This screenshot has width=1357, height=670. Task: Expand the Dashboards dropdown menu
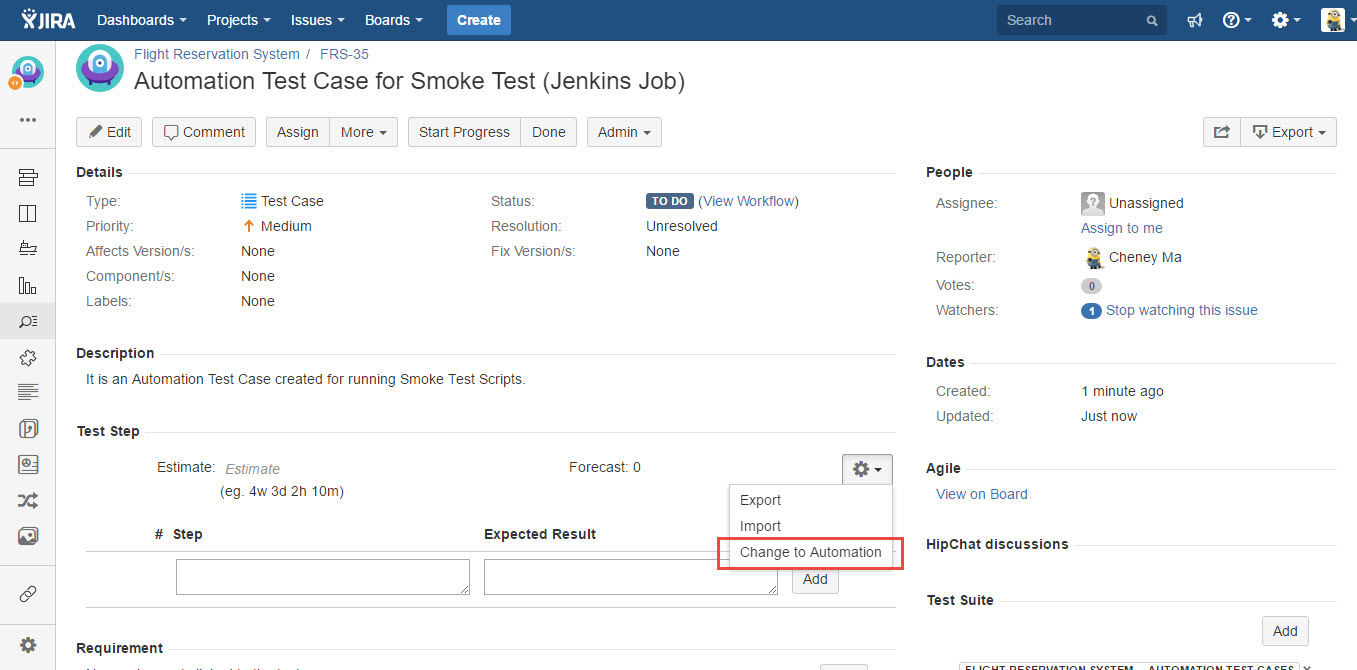(x=141, y=20)
